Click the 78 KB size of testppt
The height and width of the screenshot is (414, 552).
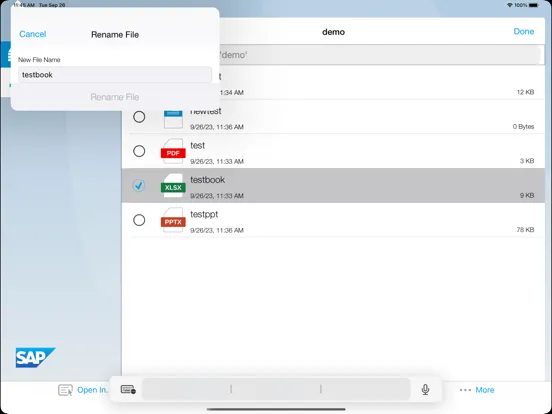pos(525,230)
